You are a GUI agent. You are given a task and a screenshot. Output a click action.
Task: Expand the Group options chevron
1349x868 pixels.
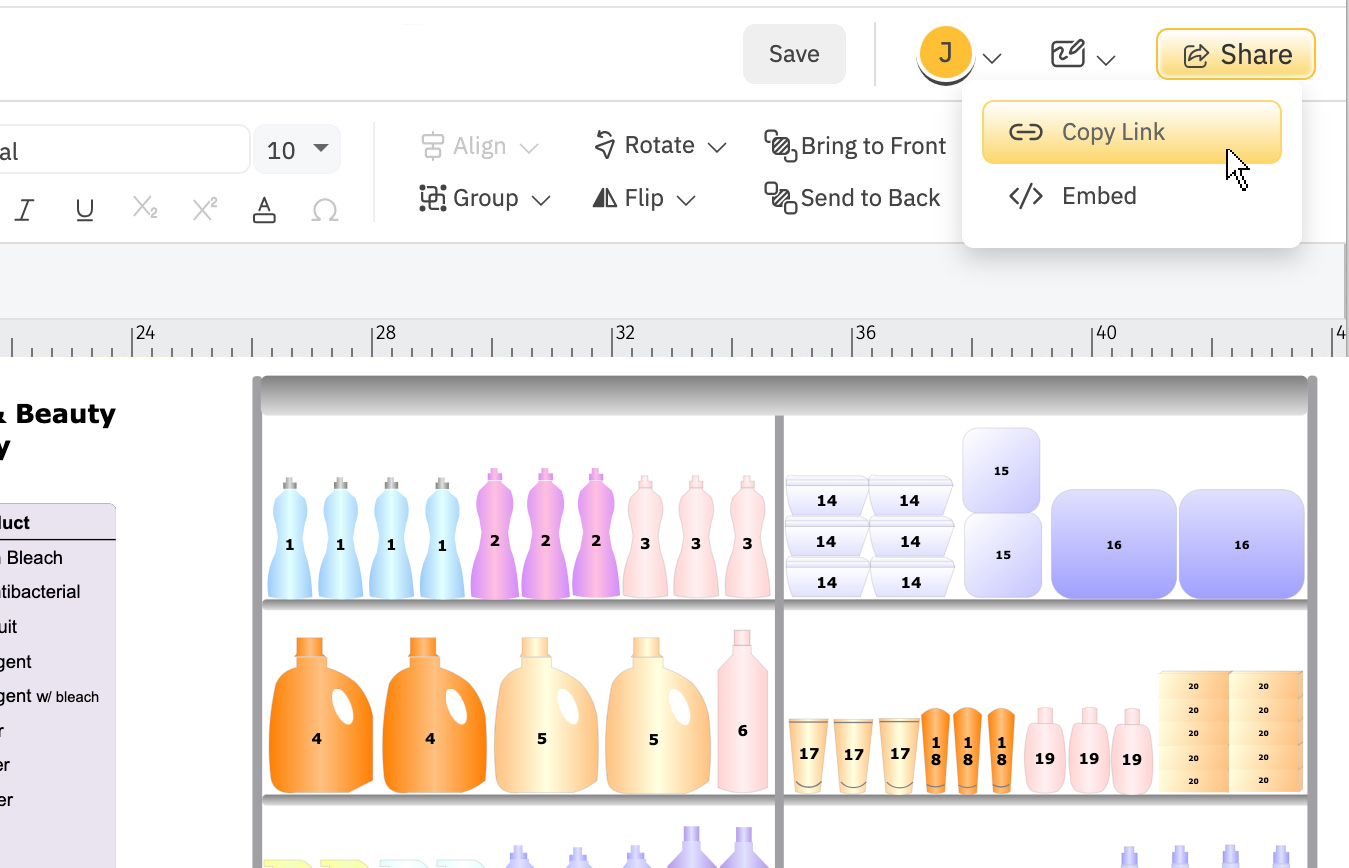(542, 199)
